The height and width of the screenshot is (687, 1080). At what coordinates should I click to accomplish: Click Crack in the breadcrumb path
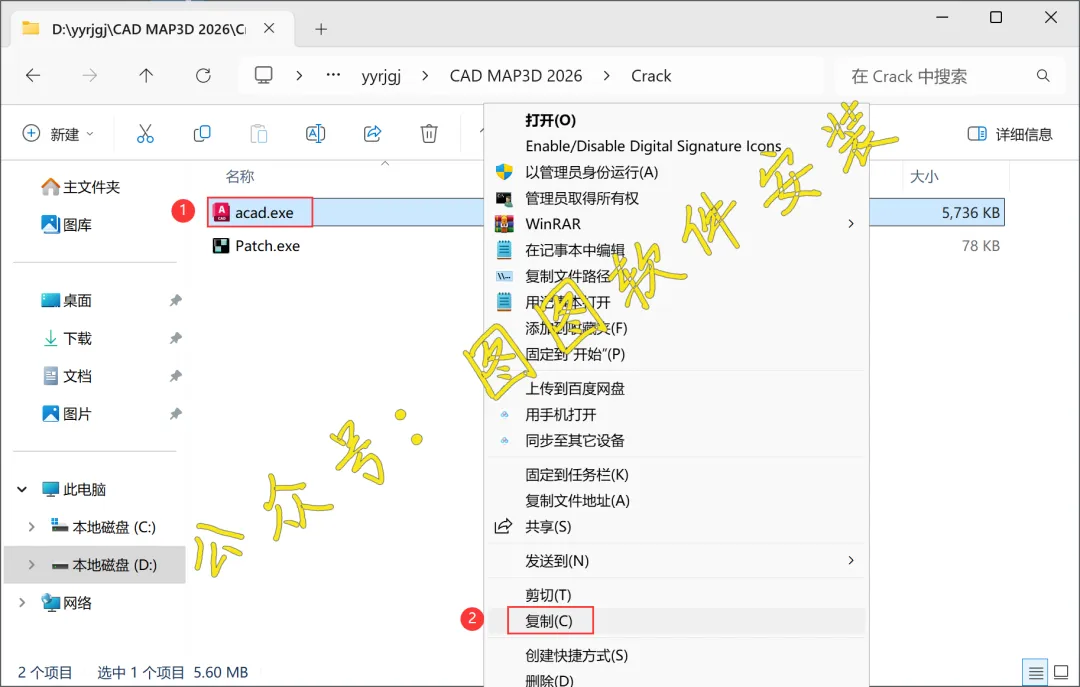tap(651, 76)
